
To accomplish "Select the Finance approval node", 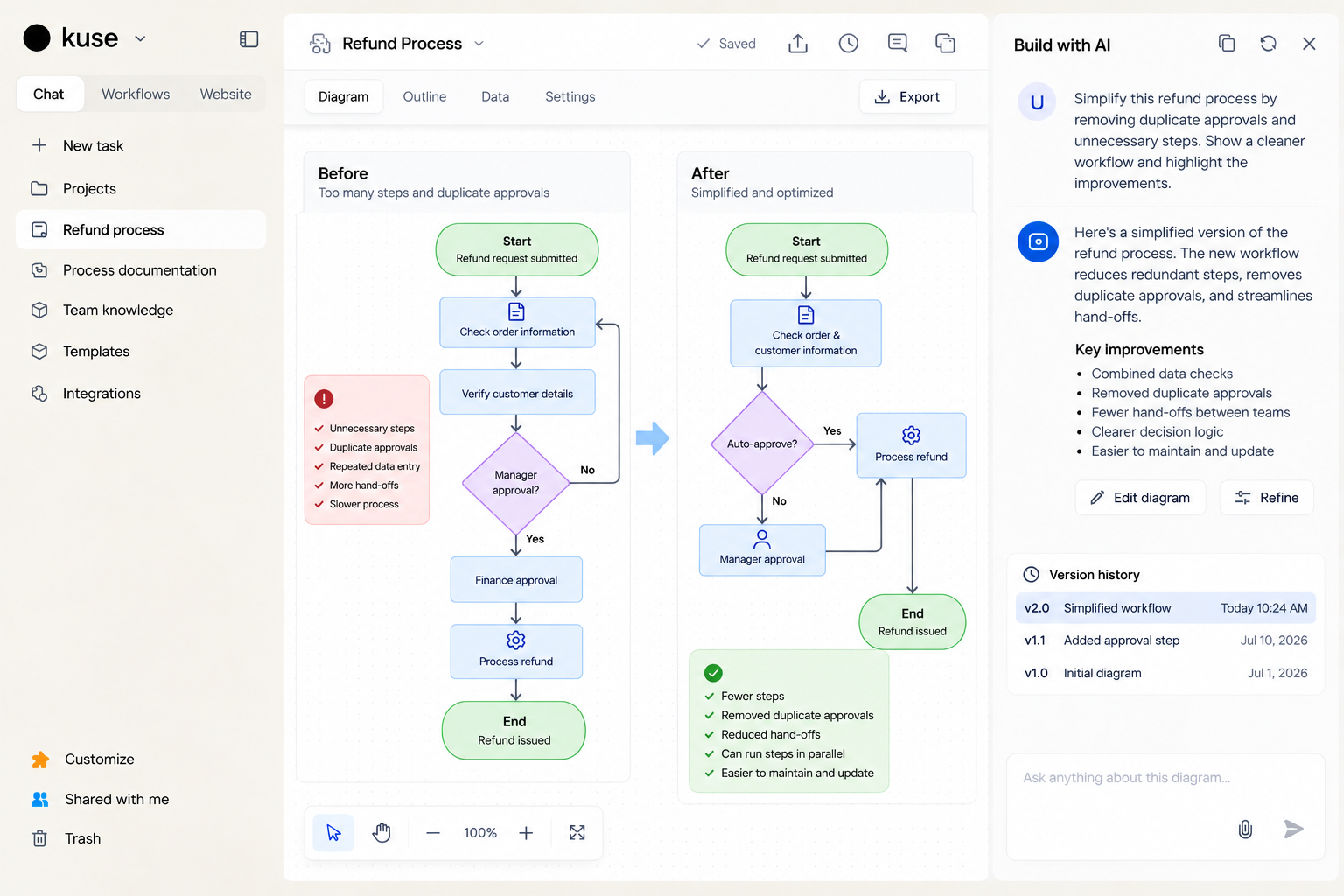I will pos(516,580).
